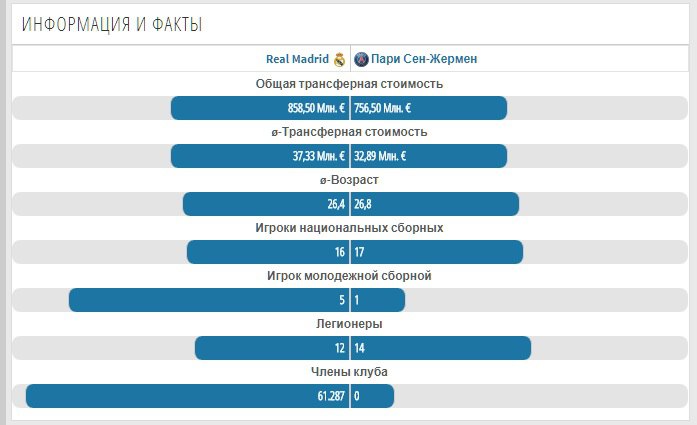Click the Paris Saint-Germain club crest icon

tap(361, 59)
